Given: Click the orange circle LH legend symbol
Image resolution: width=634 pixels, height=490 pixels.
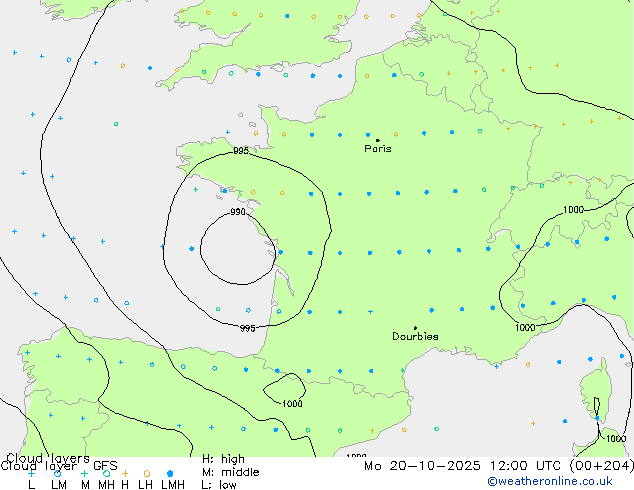Looking at the screenshot, I should (x=147, y=473).
